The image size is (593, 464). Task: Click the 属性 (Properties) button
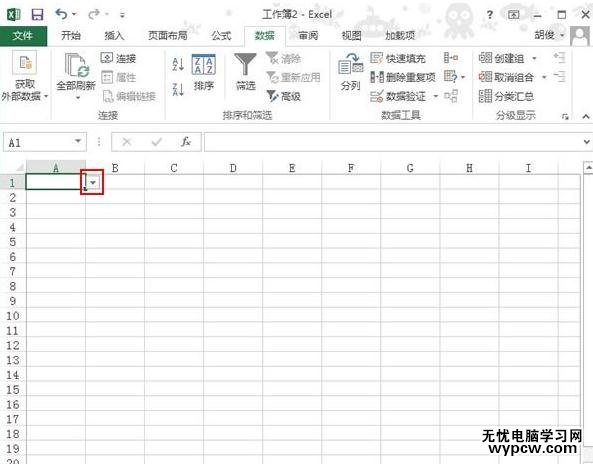point(118,78)
